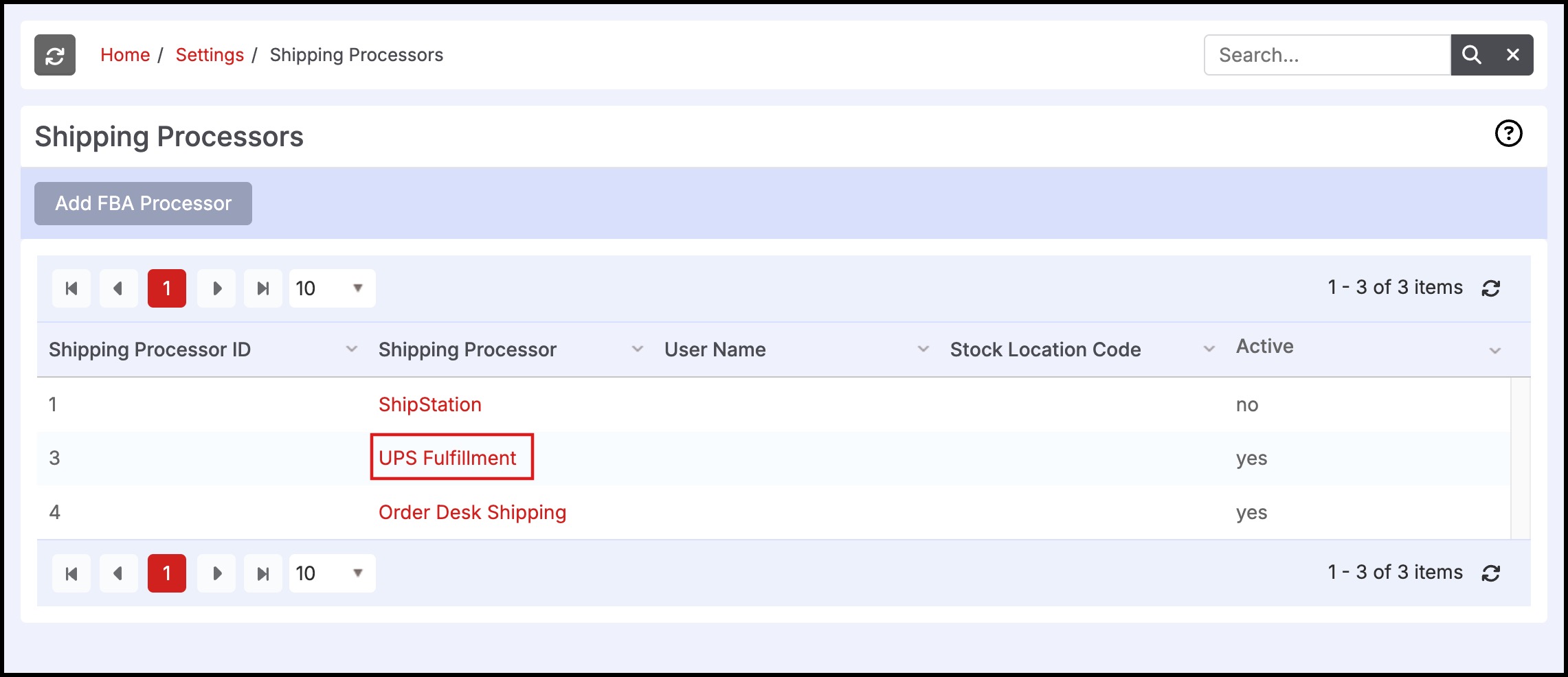Click bottom '1 - 3 of 3 items' text
The width and height of the screenshot is (1568, 677).
[1396, 572]
